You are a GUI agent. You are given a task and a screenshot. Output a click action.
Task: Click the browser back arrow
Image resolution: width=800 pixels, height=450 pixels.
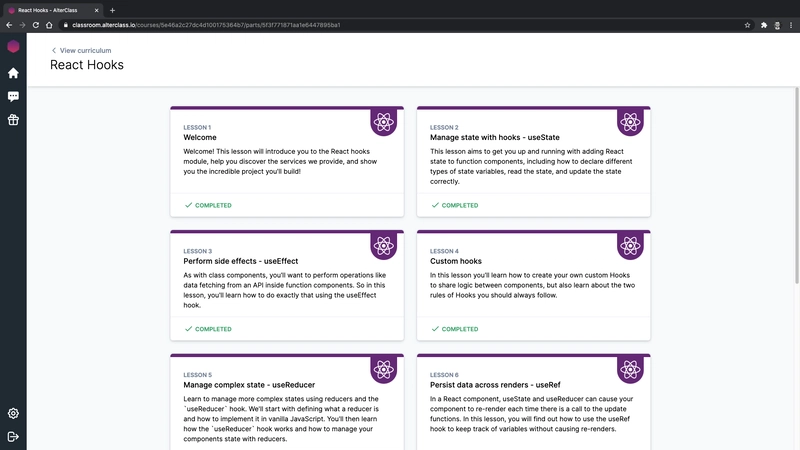click(9, 25)
